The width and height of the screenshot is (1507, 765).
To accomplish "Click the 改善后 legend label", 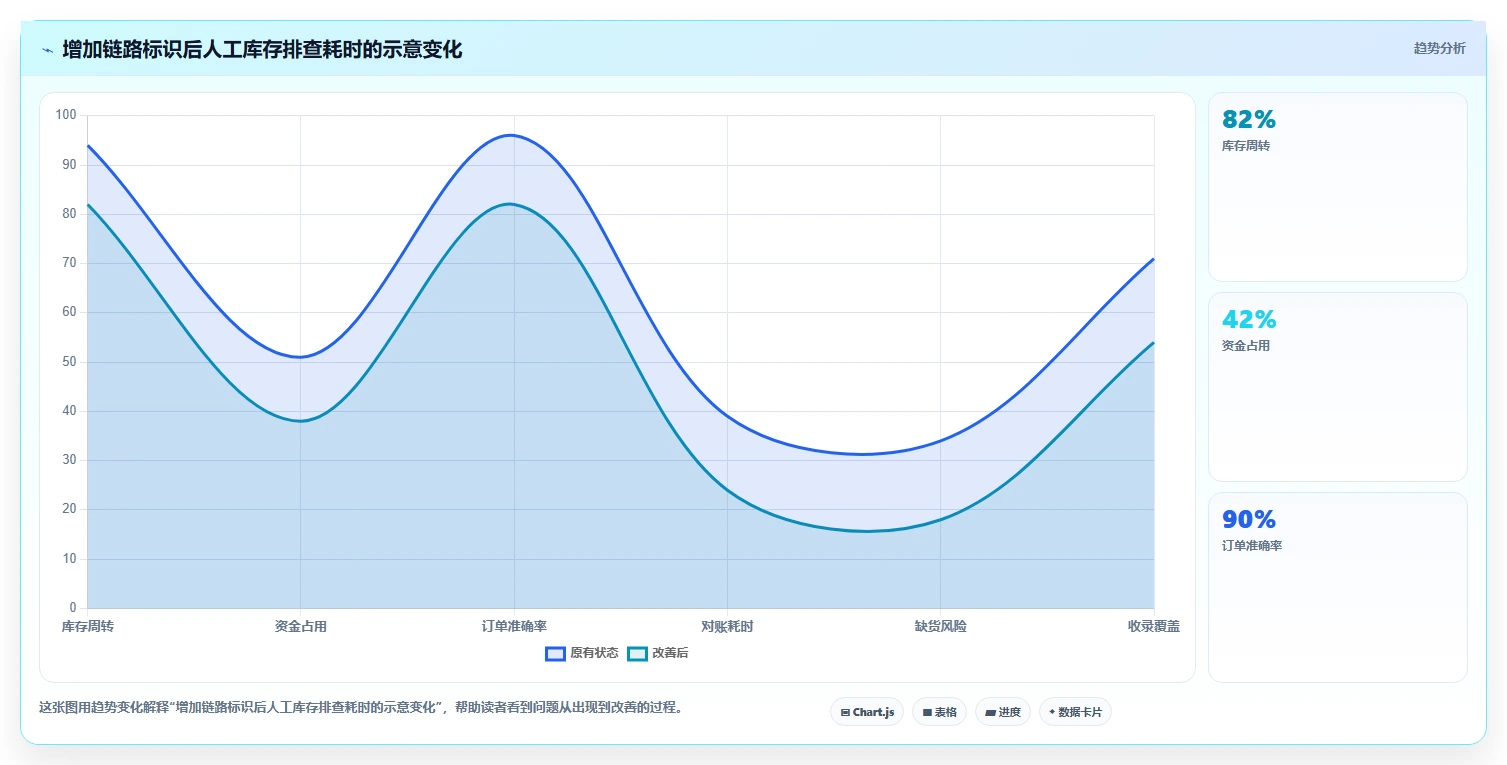I will (x=670, y=654).
